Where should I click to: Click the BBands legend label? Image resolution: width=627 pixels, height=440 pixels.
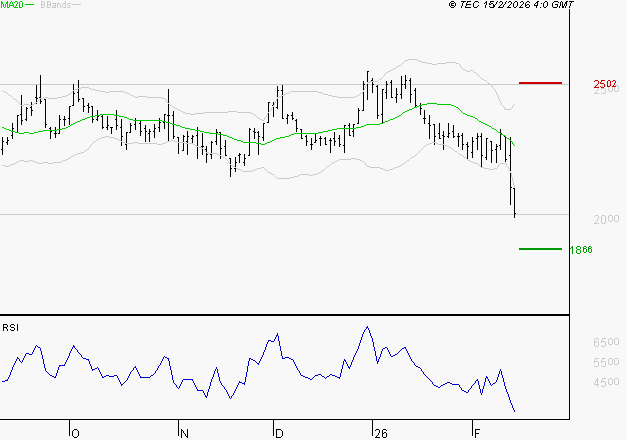pyautogui.click(x=56, y=5)
